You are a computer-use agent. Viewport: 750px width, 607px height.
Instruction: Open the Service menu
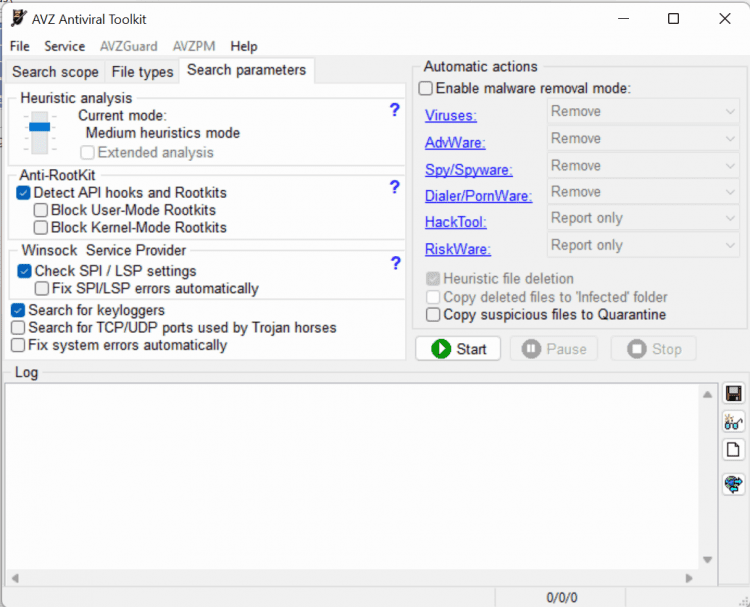point(65,46)
